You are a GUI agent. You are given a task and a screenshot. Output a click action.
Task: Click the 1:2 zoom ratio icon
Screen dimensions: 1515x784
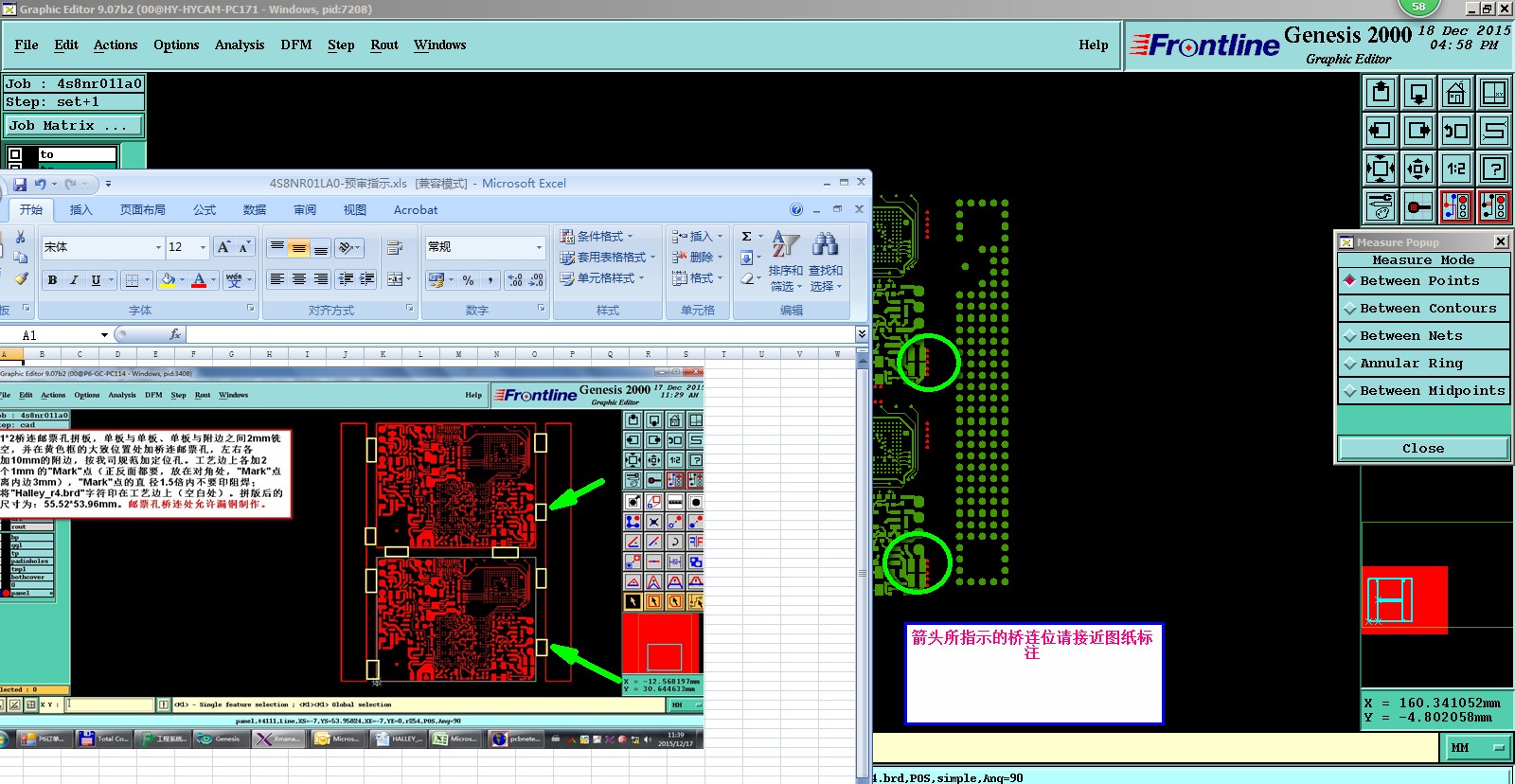click(x=1456, y=169)
